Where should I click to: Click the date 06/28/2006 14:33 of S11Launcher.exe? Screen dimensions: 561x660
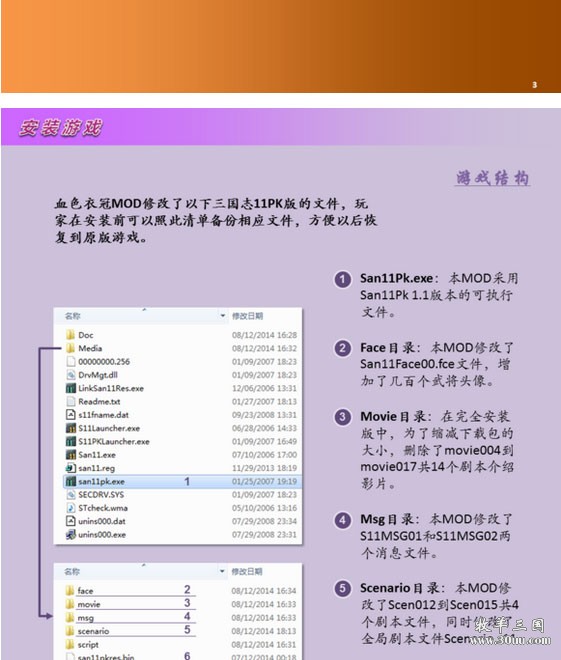pyautogui.click(x=264, y=428)
